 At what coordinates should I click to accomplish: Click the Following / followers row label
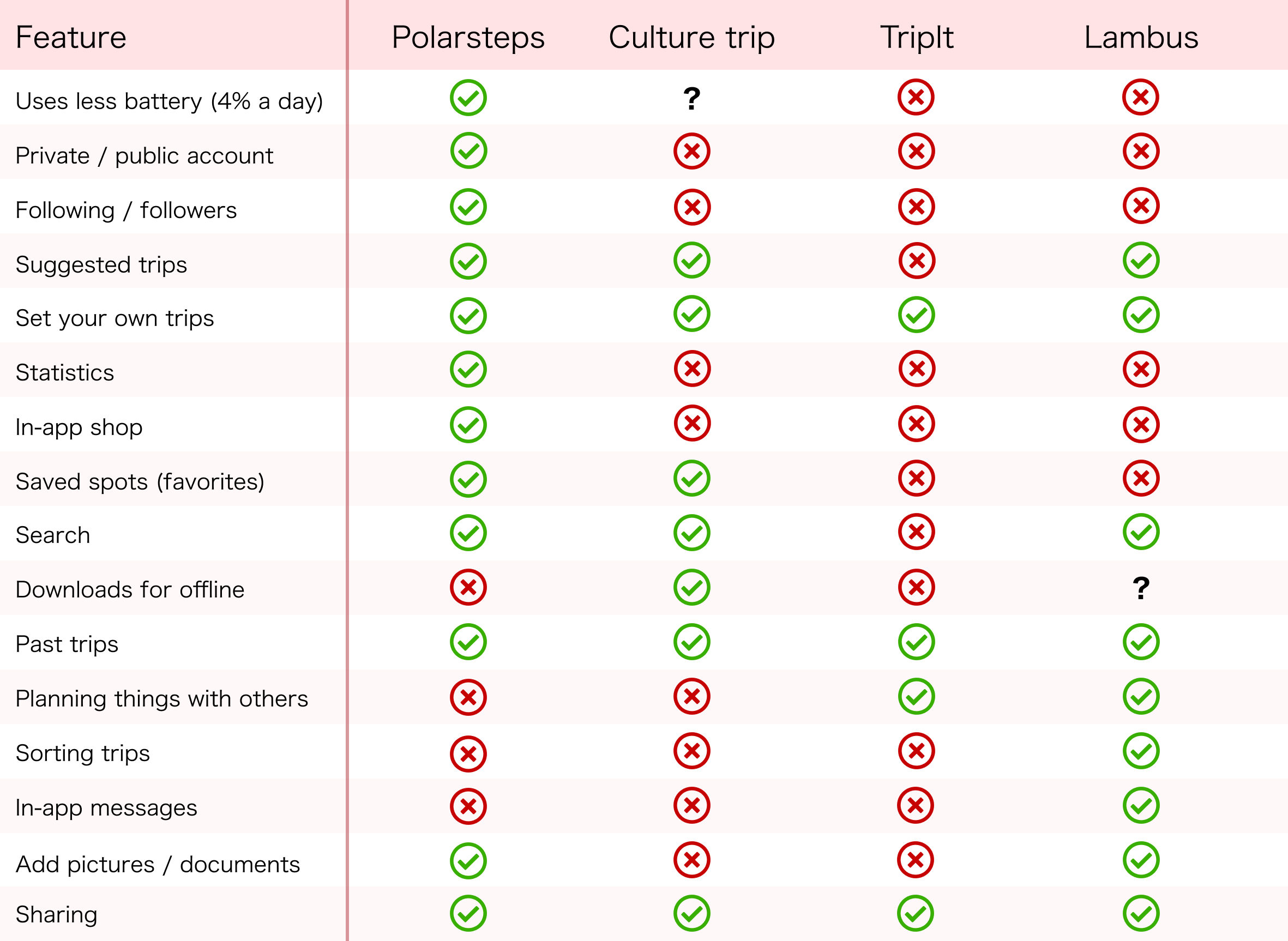pyautogui.click(x=126, y=210)
